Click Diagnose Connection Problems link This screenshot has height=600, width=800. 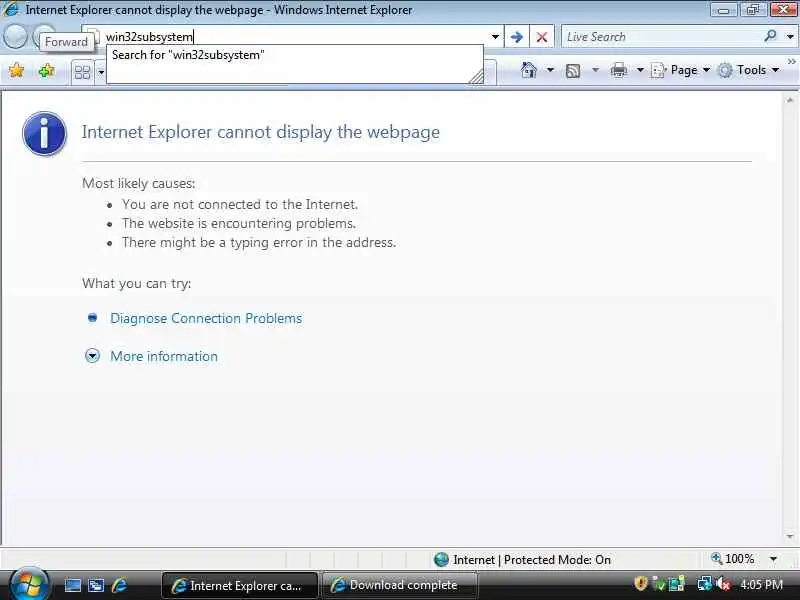point(206,318)
